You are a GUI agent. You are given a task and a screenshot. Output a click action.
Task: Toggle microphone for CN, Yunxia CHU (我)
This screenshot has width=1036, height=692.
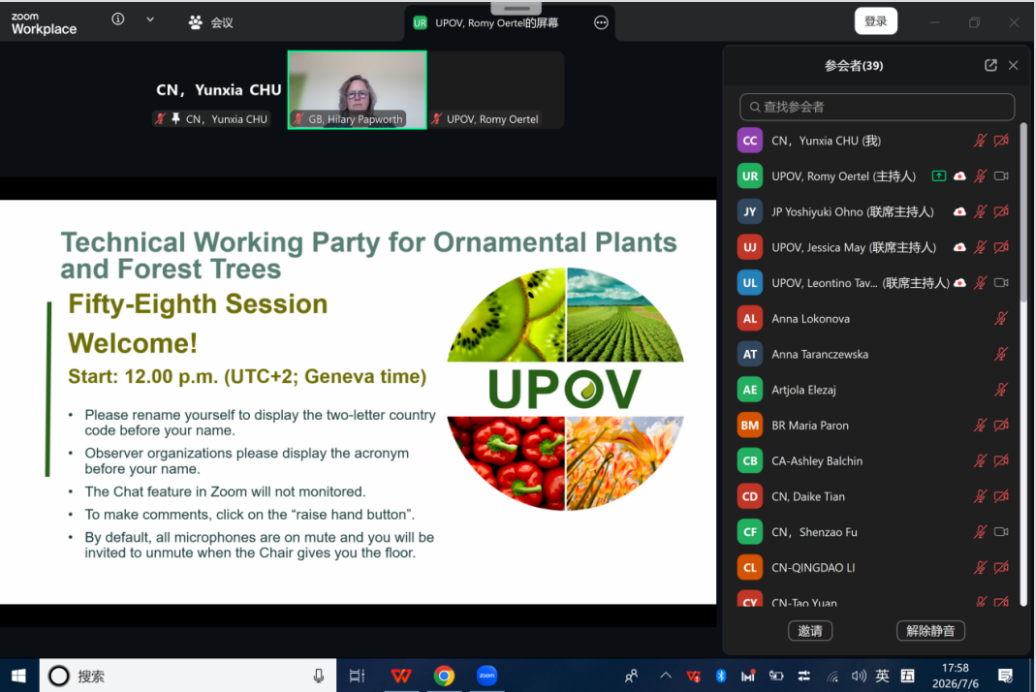pyautogui.click(x=980, y=140)
